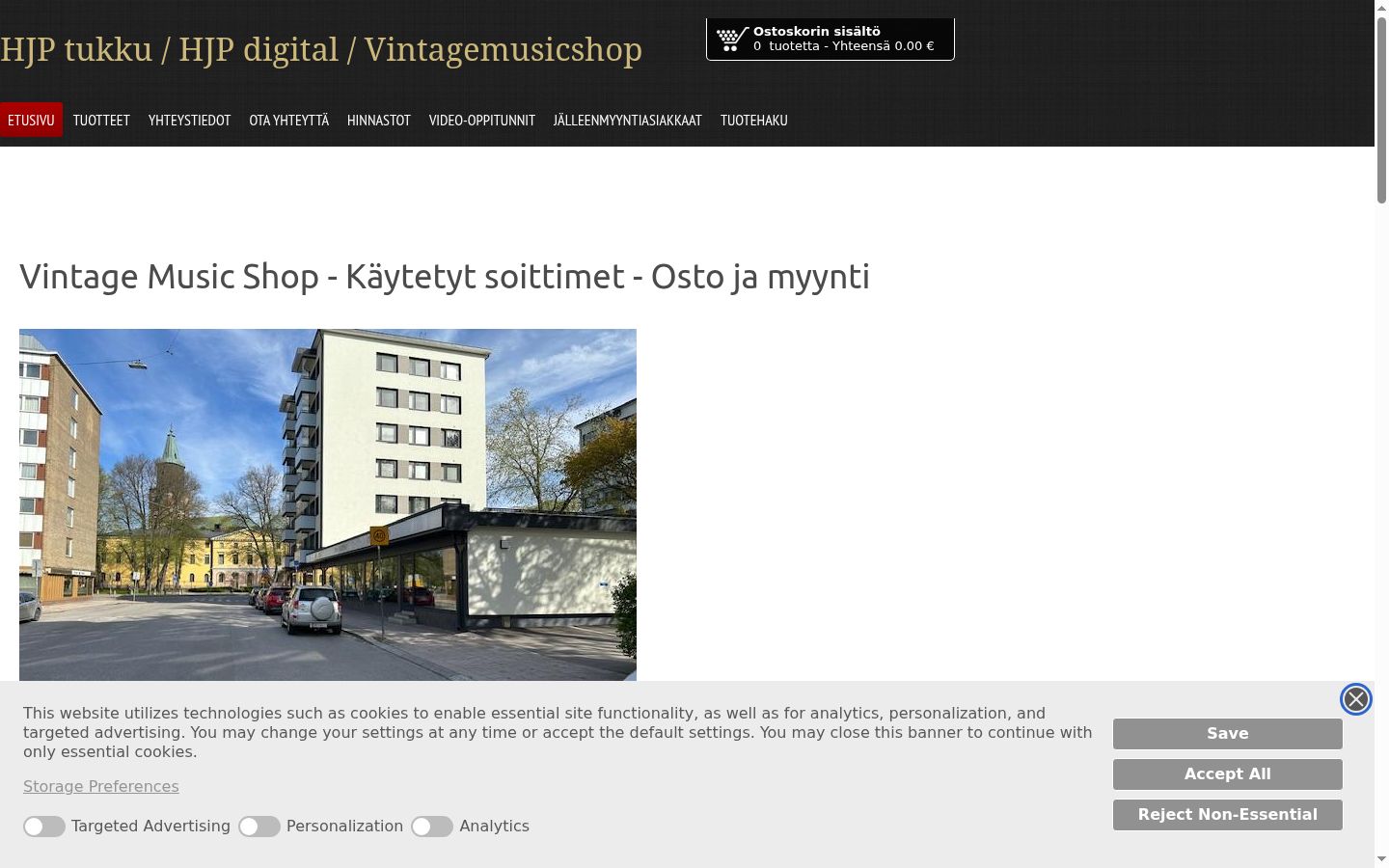The width and height of the screenshot is (1389, 868).
Task: Click the cookie notice paragraph text
Action: click(558, 733)
